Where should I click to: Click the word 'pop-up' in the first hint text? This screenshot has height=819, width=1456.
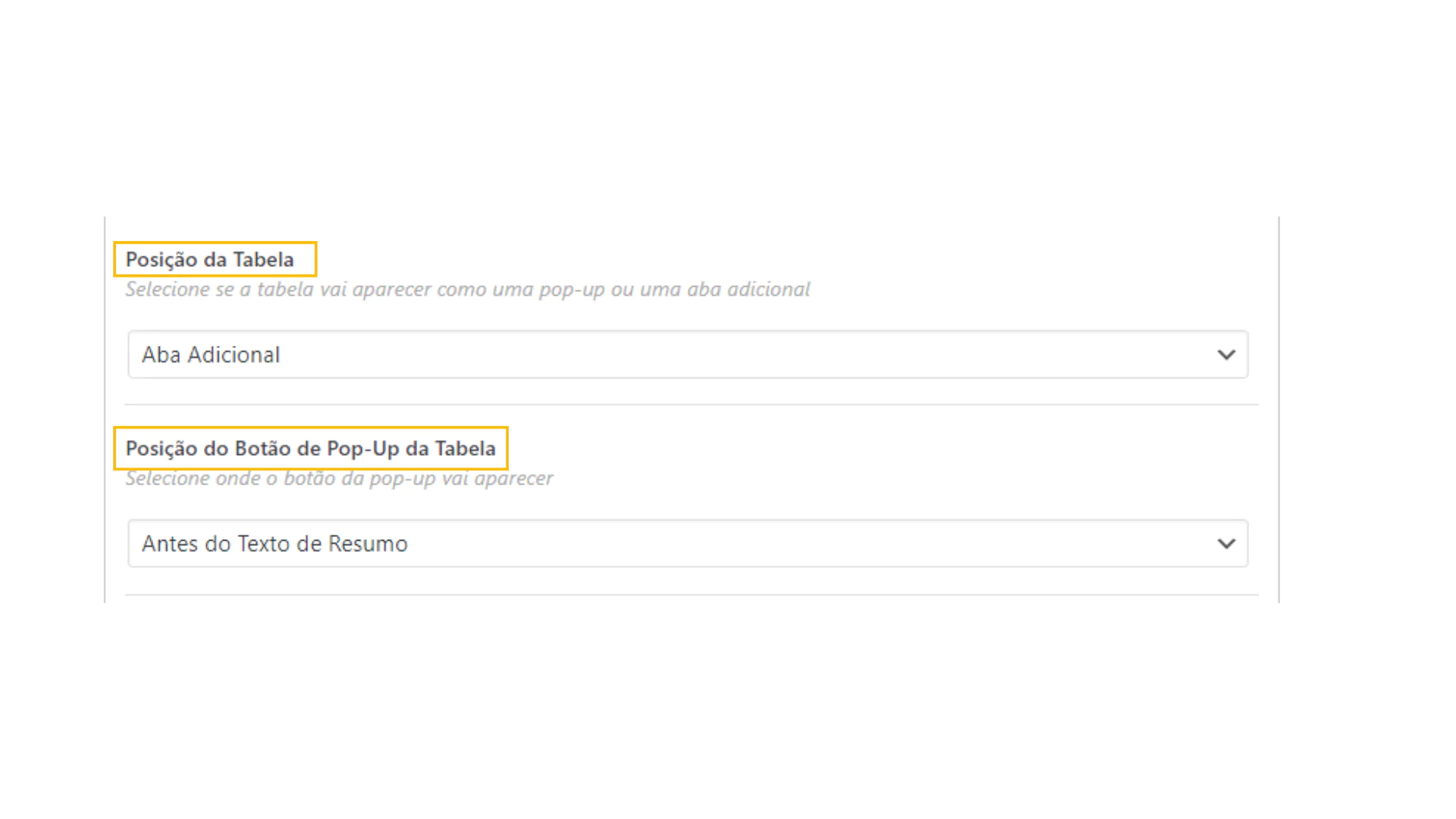[x=572, y=290]
